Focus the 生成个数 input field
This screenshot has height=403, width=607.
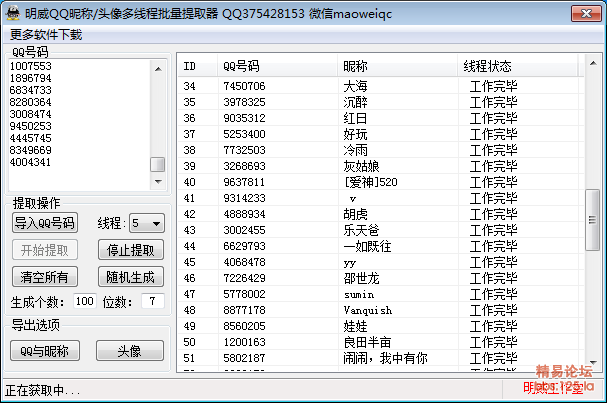pos(85,301)
